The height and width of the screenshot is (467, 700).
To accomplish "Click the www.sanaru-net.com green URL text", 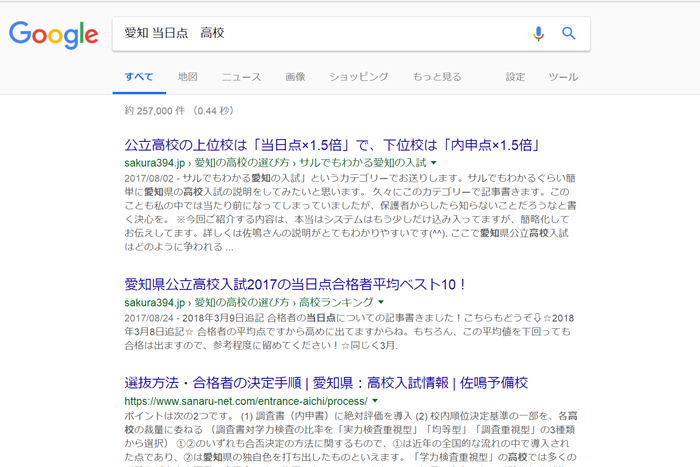I will tap(245, 401).
